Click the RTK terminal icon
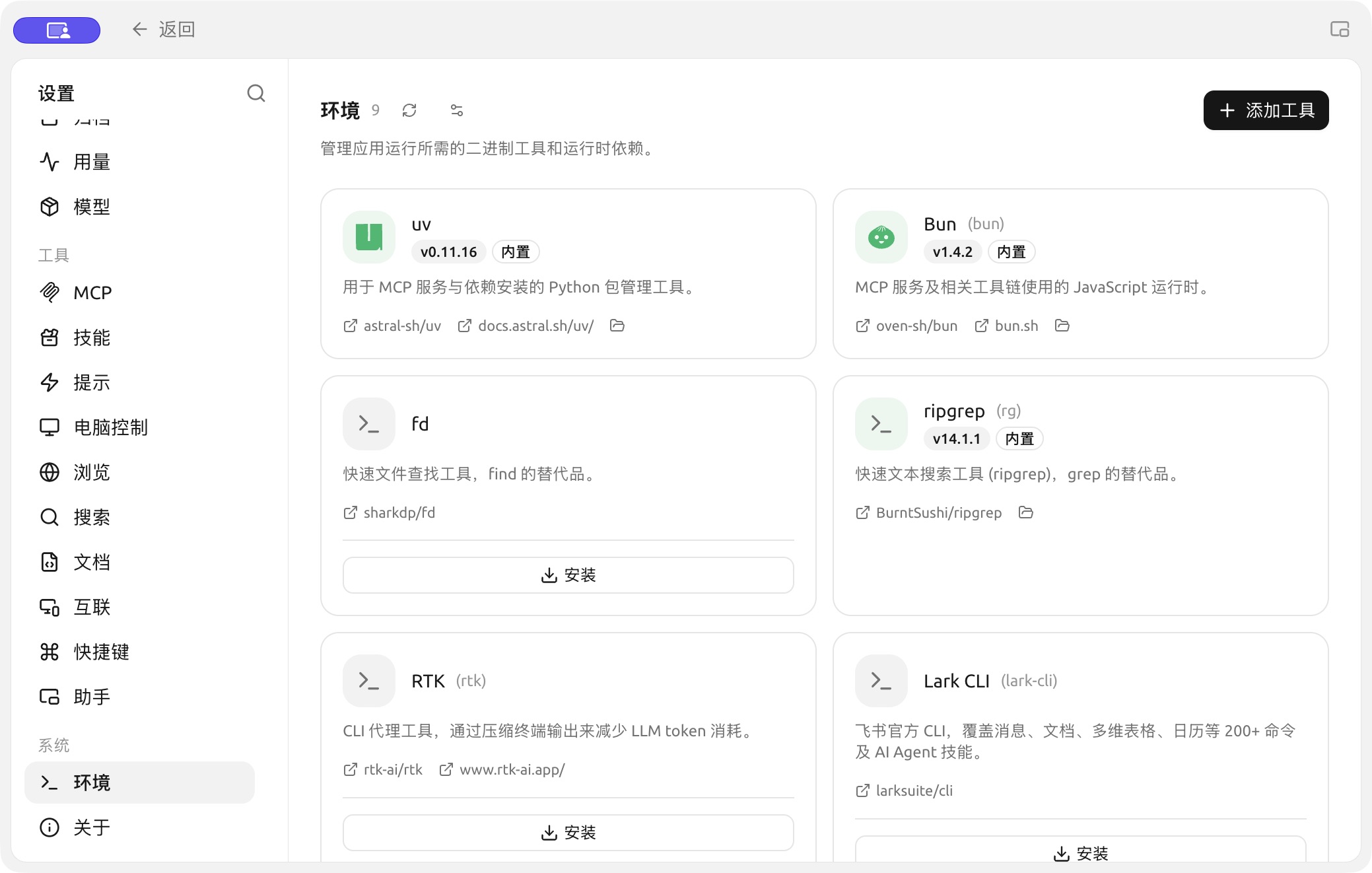 click(369, 681)
